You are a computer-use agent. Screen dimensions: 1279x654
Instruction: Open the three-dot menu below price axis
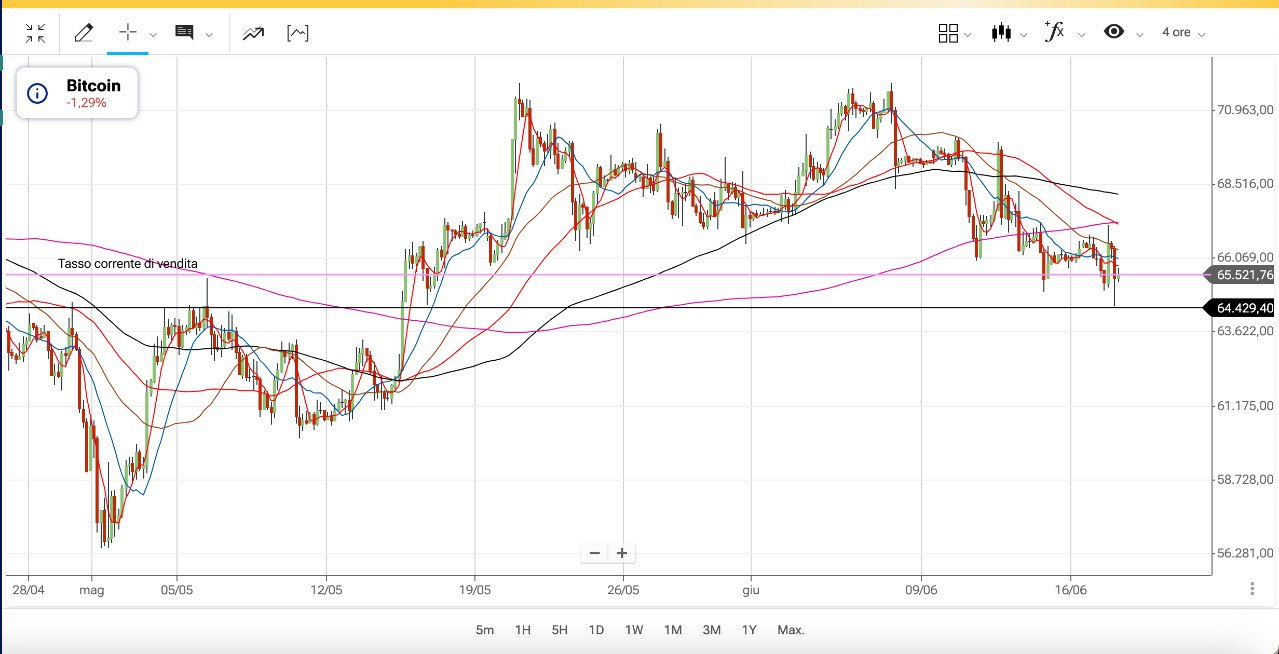click(x=1253, y=589)
